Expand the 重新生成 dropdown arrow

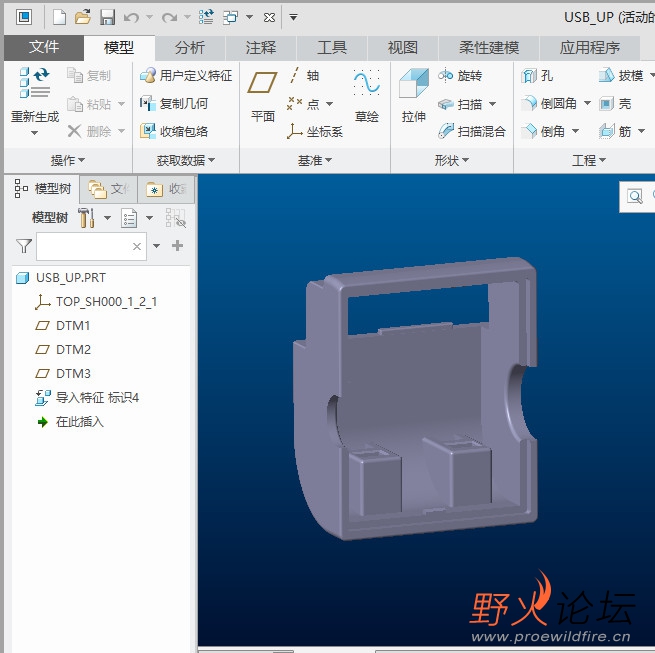pos(35,133)
